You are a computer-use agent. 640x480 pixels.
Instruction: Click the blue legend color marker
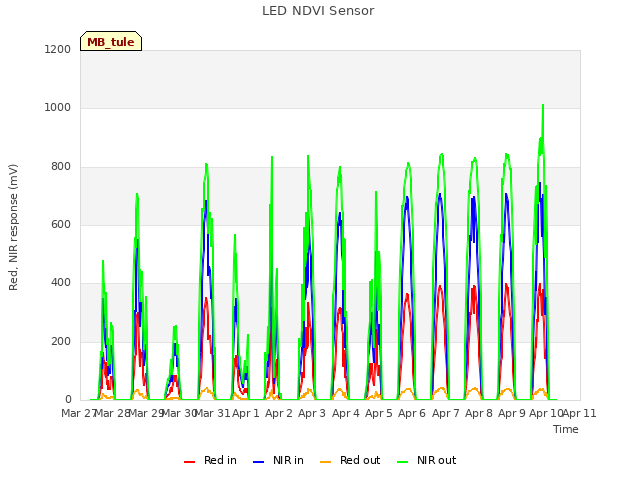pos(258,462)
